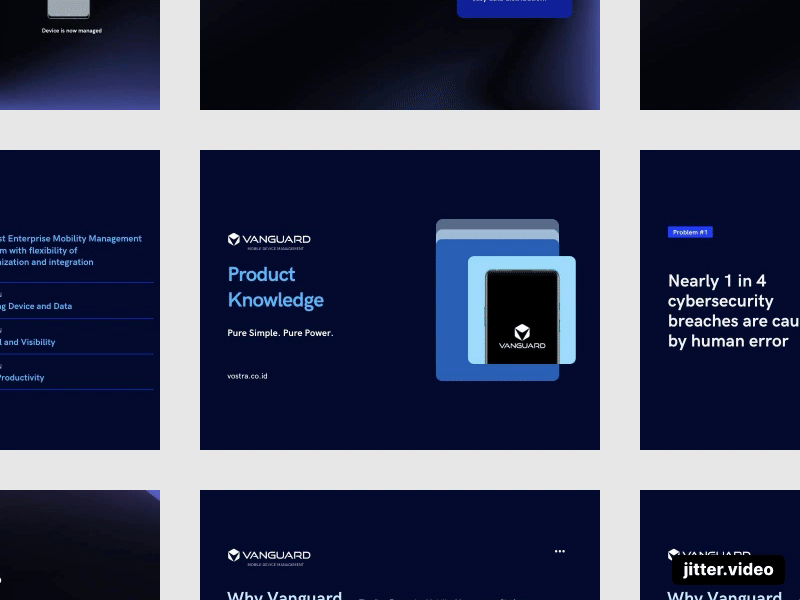Screen dimensions: 800x600
Task: Switch to the 'Why Vanguard' slide
Action: pos(400,545)
